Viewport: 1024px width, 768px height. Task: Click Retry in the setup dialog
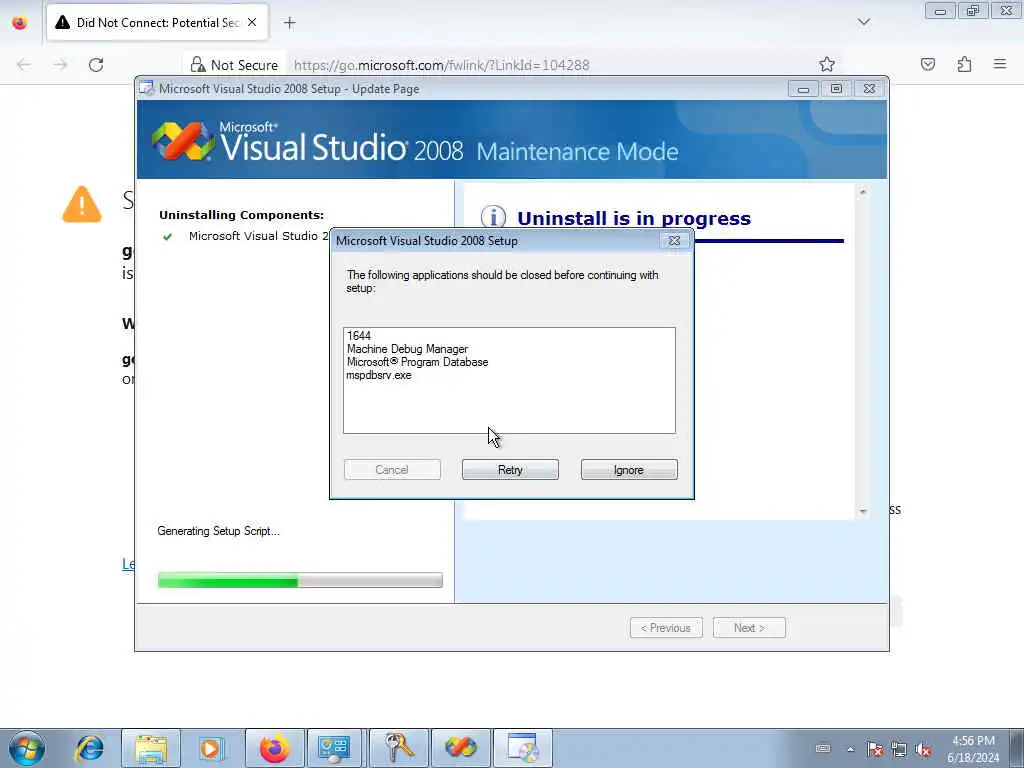pyautogui.click(x=510, y=470)
